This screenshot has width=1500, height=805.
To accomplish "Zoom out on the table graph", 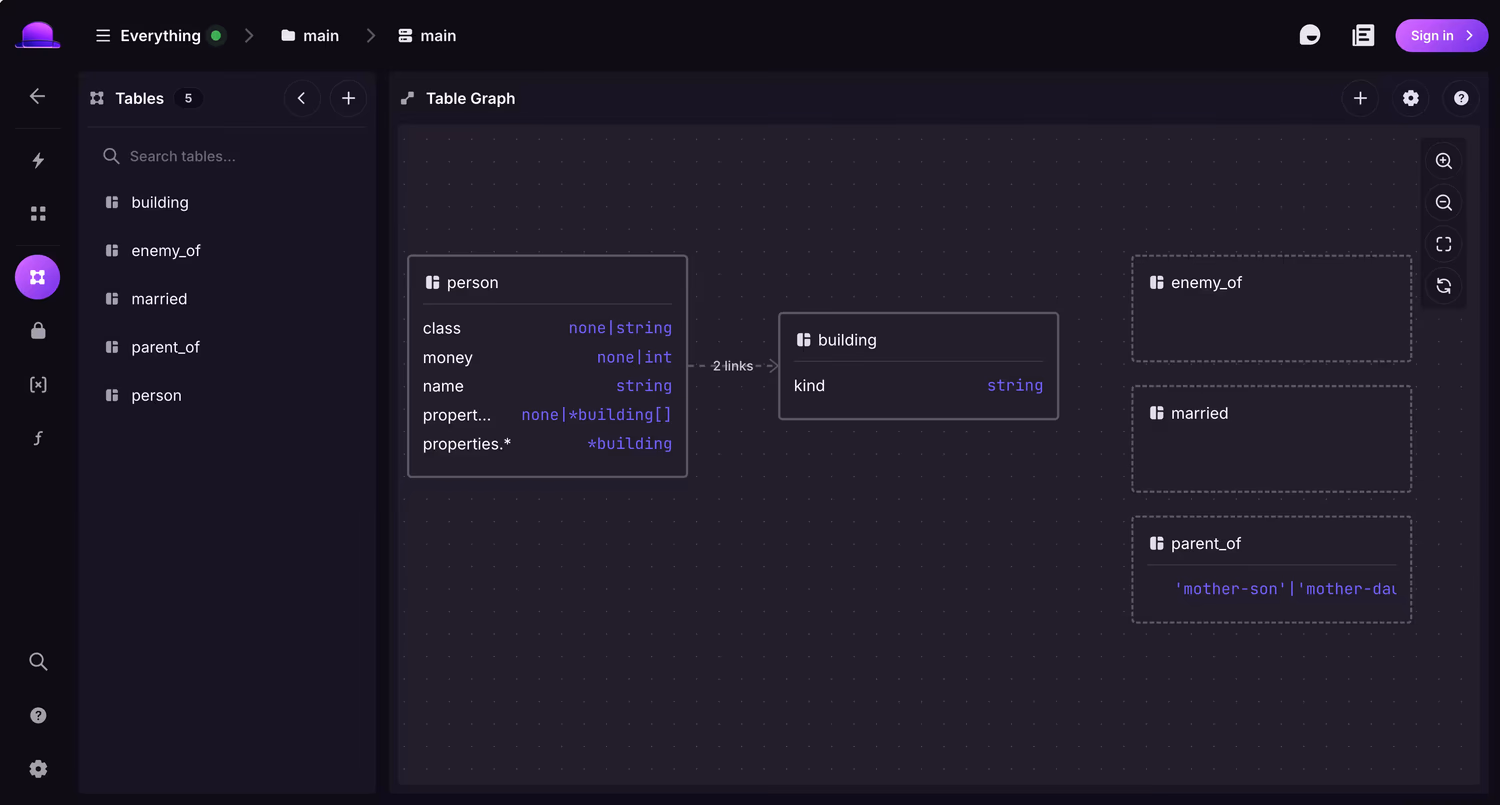I will (1443, 203).
